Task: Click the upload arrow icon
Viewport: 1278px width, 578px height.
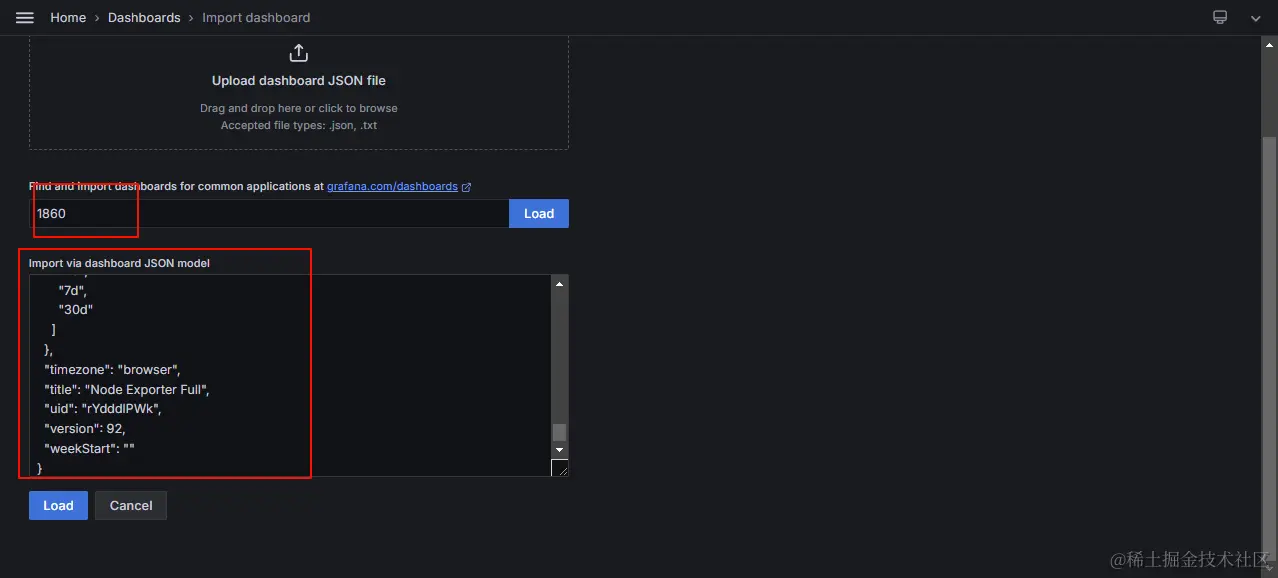Action: (x=298, y=53)
